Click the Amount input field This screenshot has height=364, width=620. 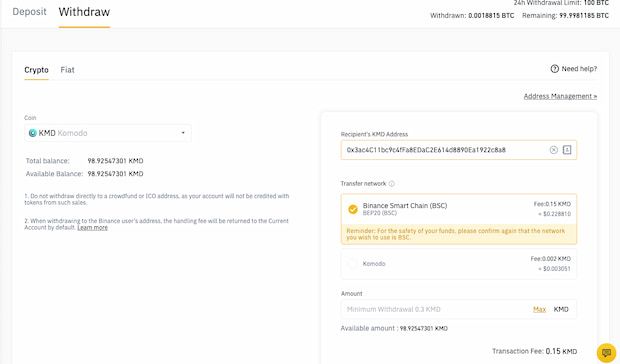coord(459,309)
